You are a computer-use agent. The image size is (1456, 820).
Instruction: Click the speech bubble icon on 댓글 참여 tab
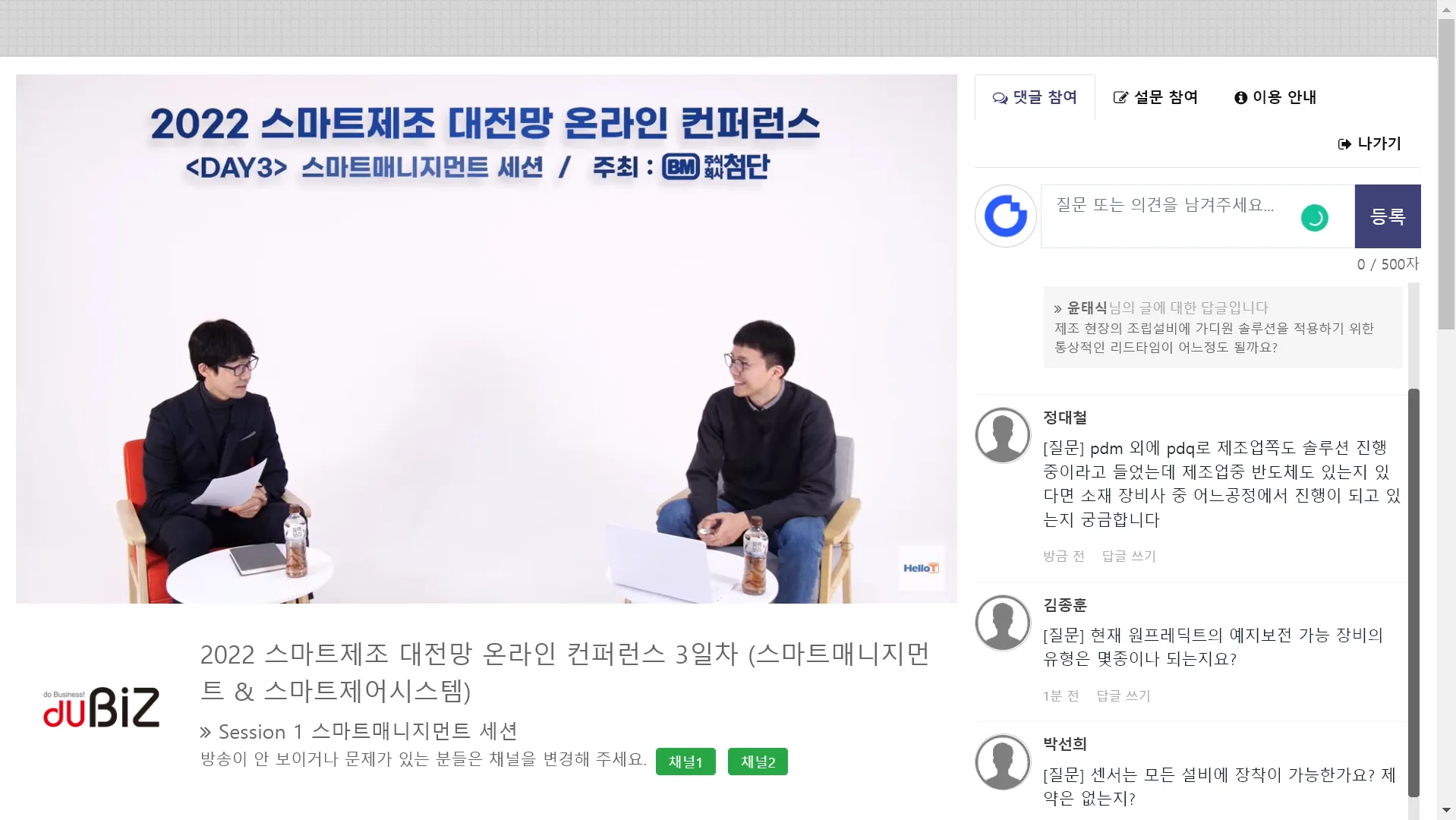[x=1001, y=98]
